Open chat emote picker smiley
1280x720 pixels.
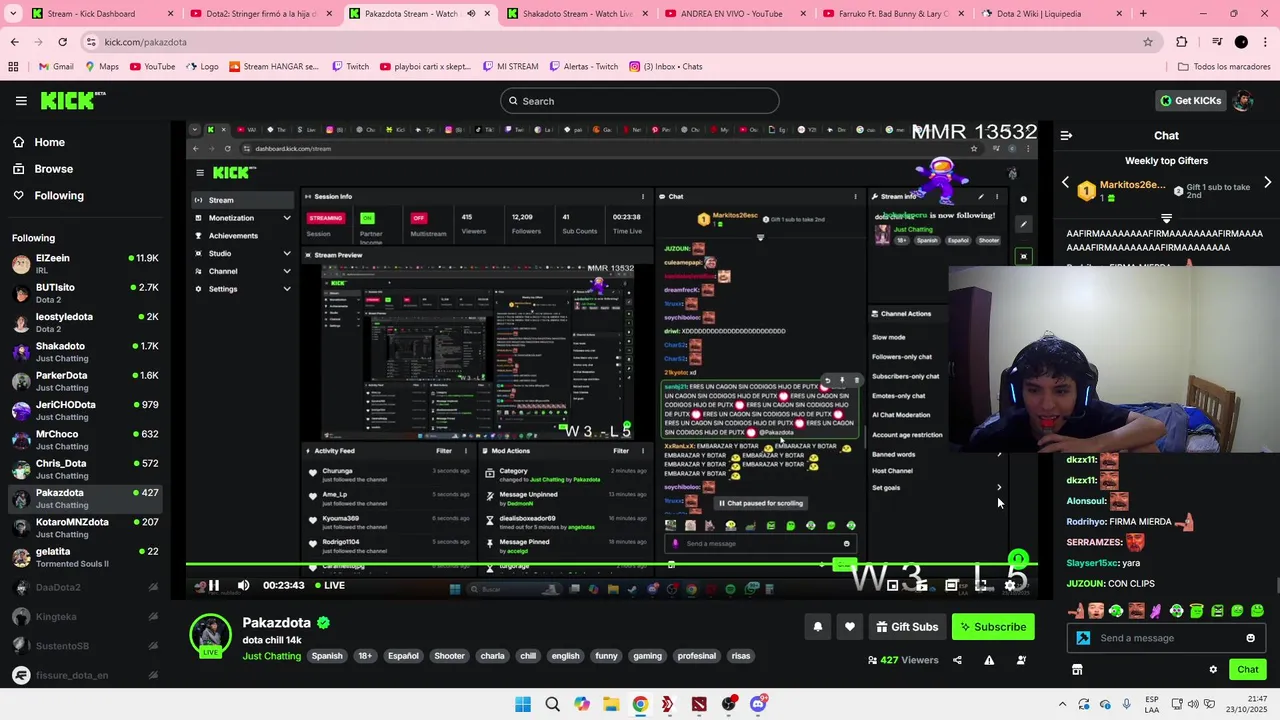click(x=1250, y=638)
